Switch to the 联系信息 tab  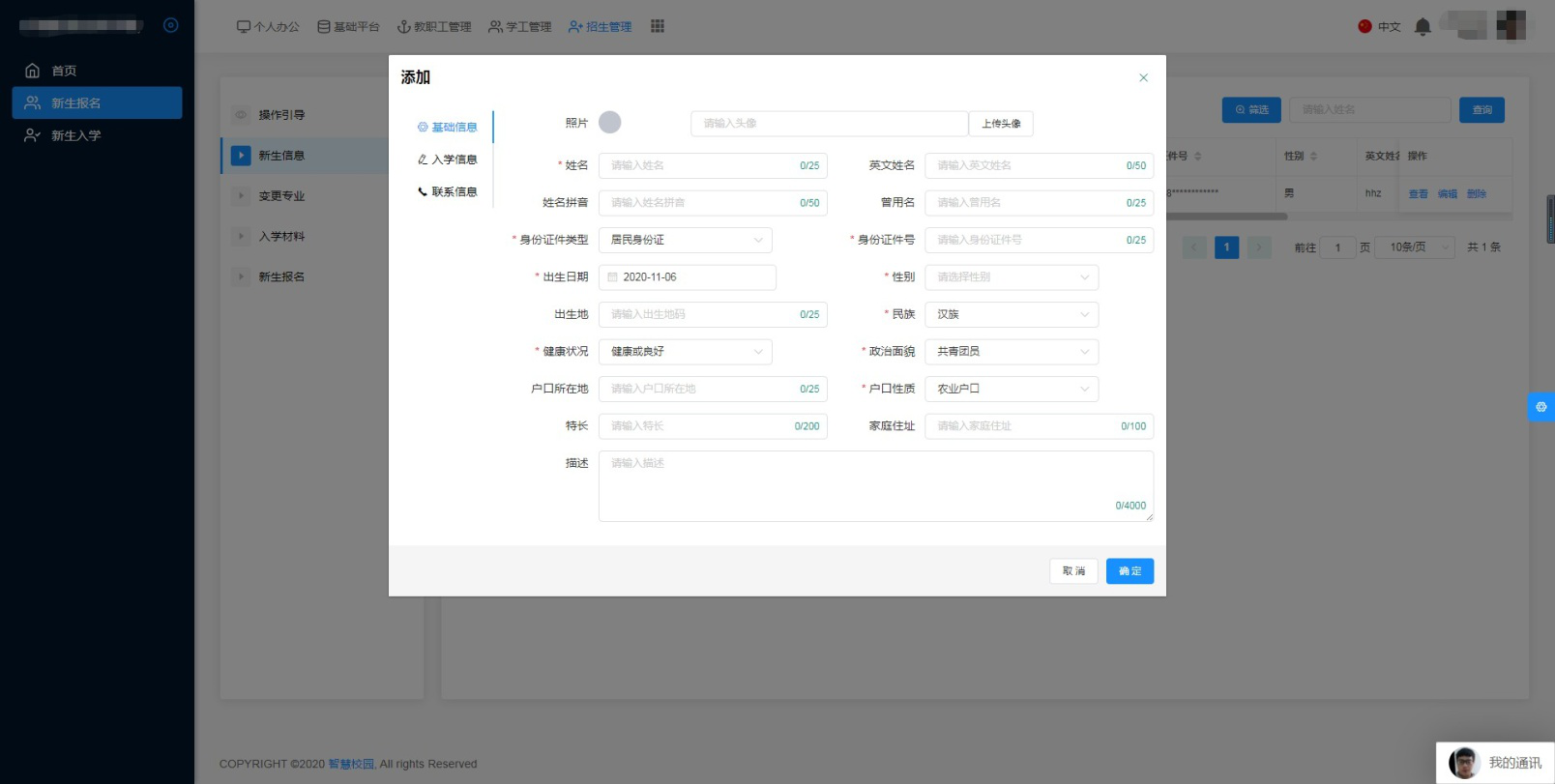448,192
